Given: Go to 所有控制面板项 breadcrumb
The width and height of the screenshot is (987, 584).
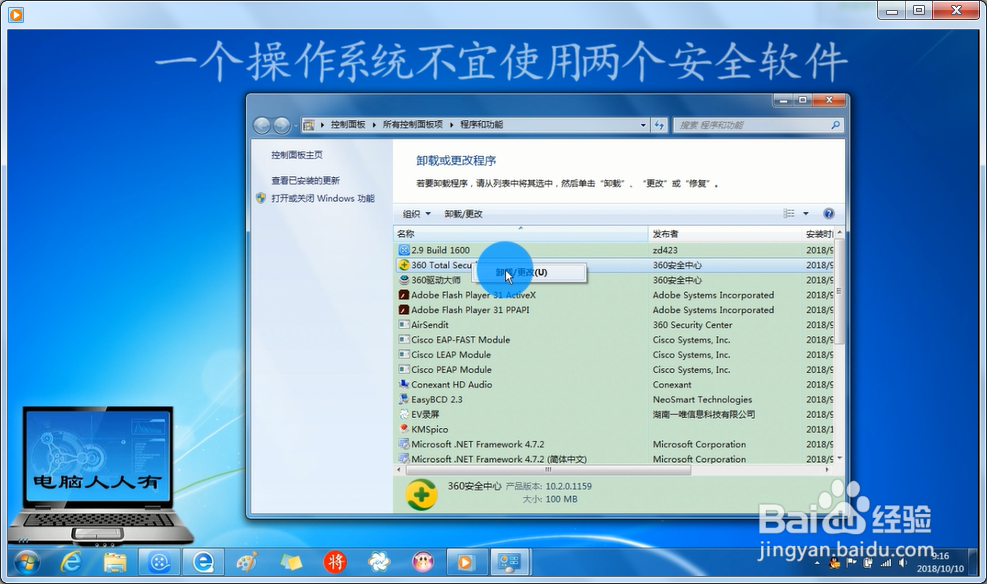Looking at the screenshot, I should pyautogui.click(x=412, y=125).
